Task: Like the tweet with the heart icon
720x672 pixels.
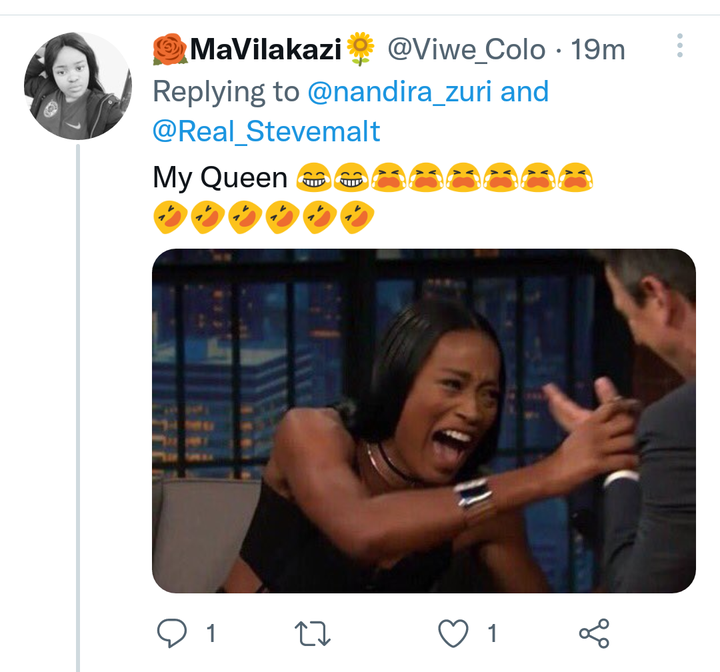Action: pyautogui.click(x=453, y=633)
